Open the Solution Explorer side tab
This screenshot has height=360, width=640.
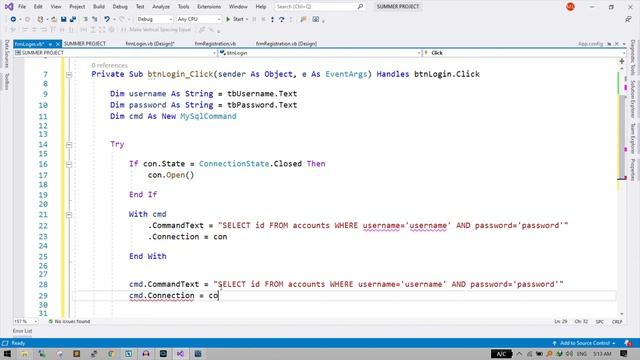pyautogui.click(x=633, y=99)
